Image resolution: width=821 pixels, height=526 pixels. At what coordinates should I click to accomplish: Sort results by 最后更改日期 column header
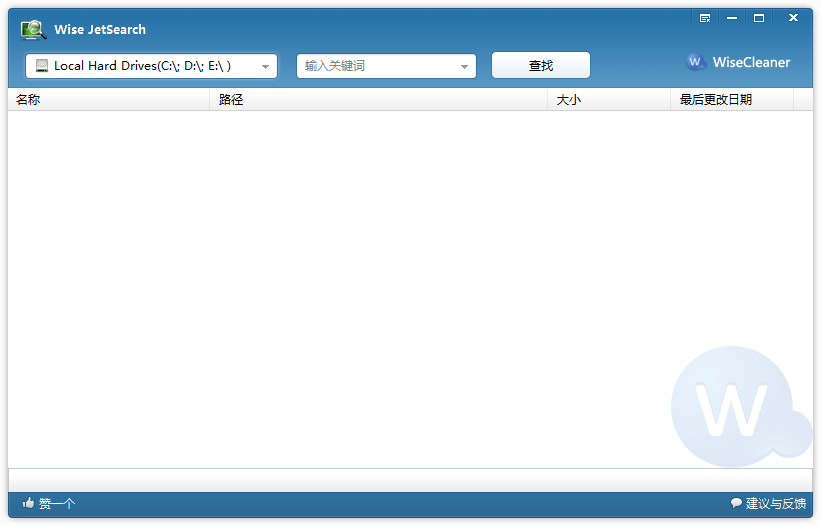click(732, 99)
